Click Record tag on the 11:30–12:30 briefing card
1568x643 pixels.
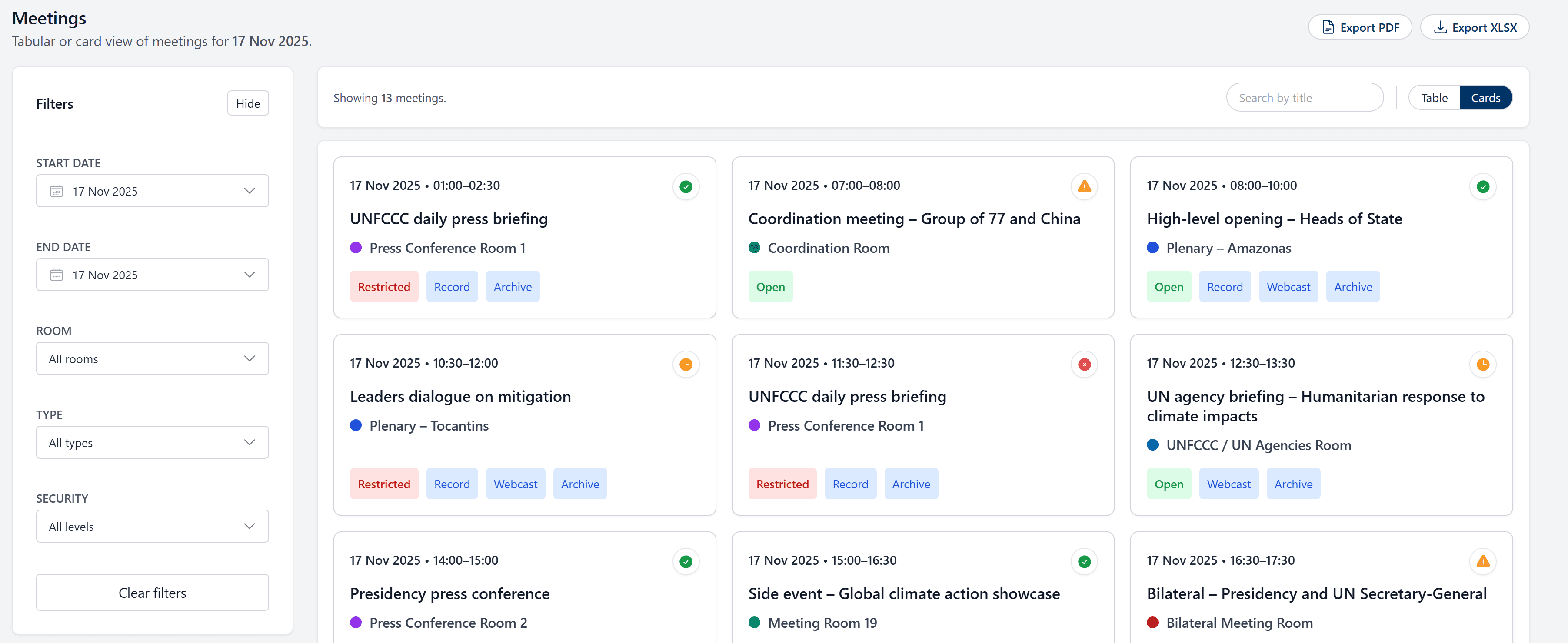pos(850,484)
